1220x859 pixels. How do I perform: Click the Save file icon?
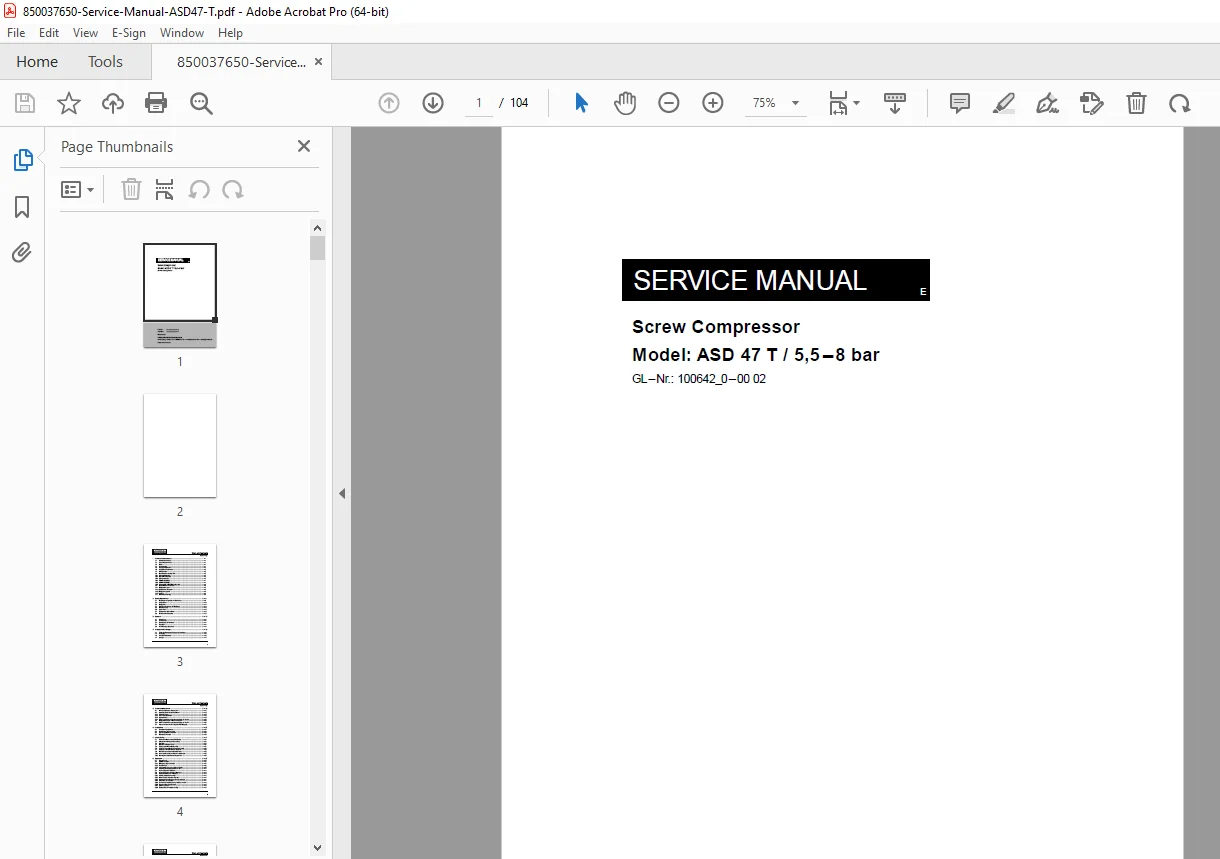coord(25,103)
